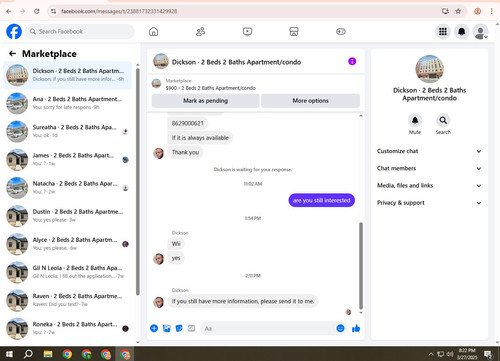Open File Explorer from taskbar

point(48,354)
